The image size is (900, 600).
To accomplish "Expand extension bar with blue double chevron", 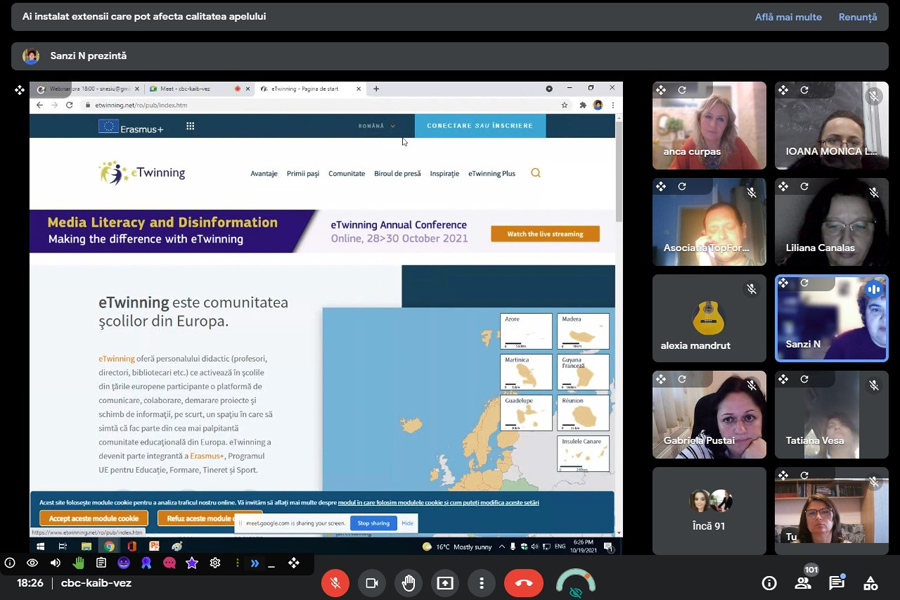I will tap(254, 563).
